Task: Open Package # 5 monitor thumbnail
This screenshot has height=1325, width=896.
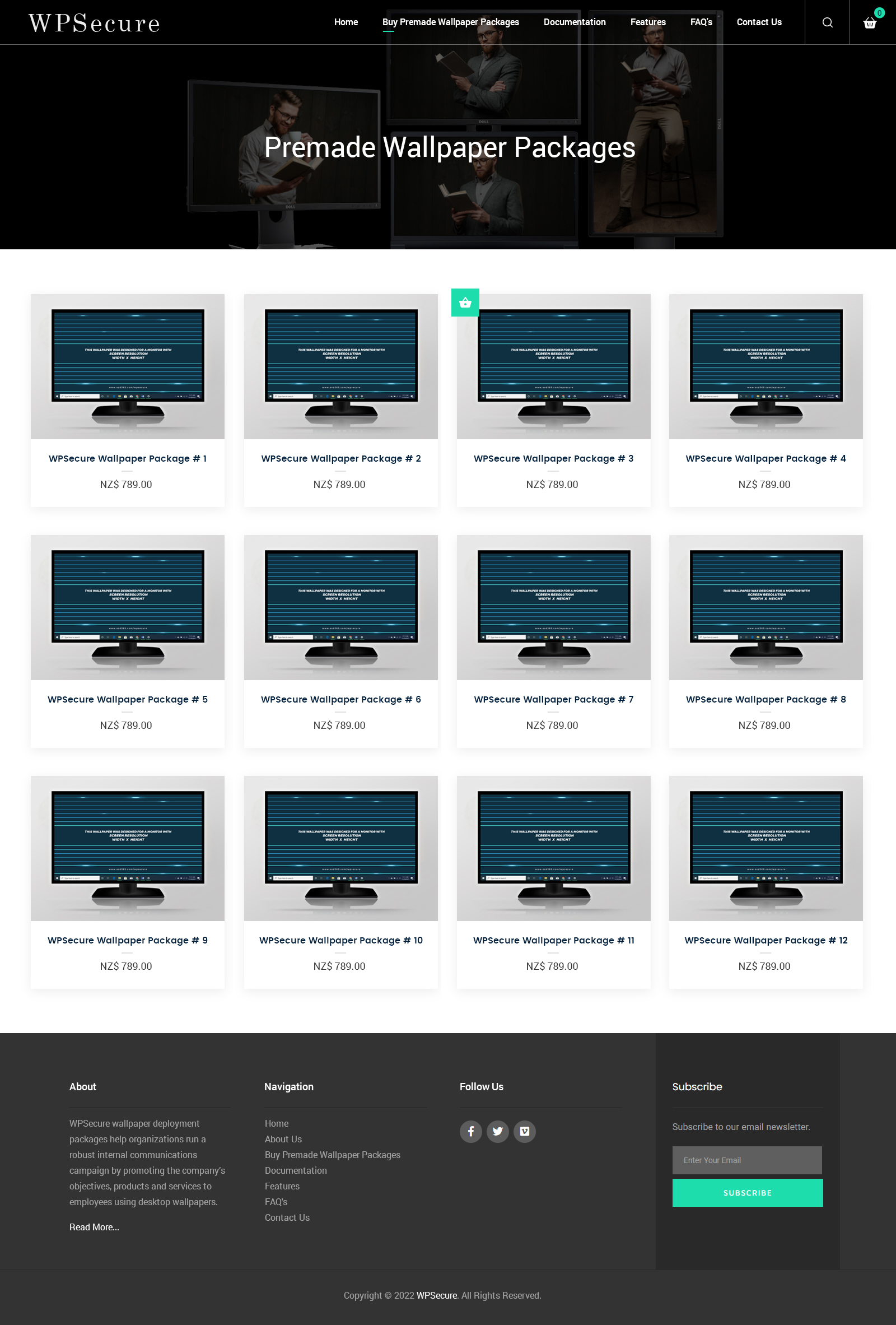Action: point(128,607)
